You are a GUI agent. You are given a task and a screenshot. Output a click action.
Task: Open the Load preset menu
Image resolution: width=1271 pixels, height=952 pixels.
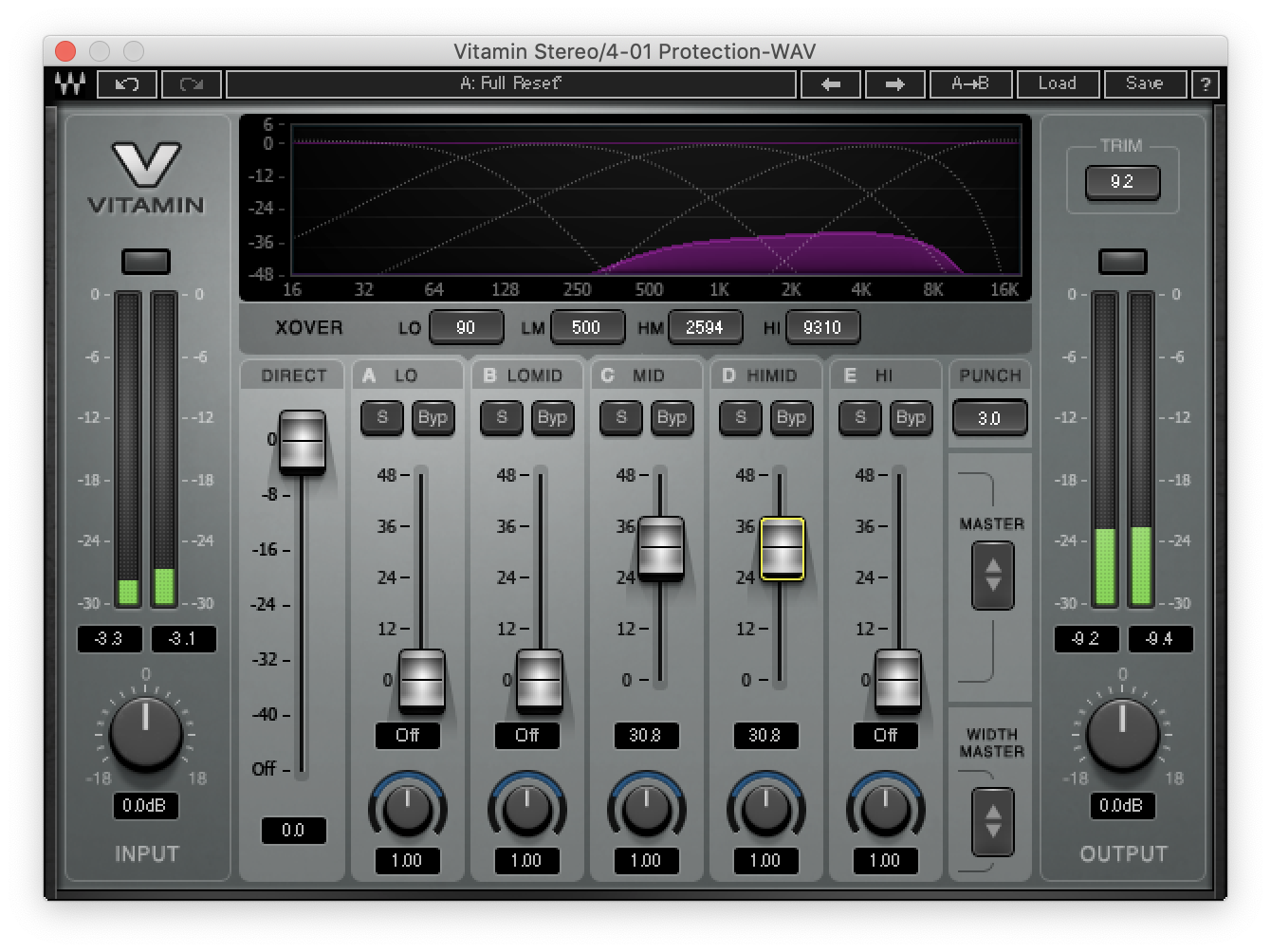tap(1058, 83)
